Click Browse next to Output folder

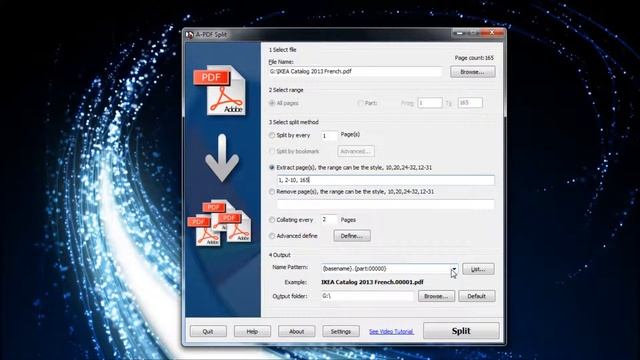(436, 296)
